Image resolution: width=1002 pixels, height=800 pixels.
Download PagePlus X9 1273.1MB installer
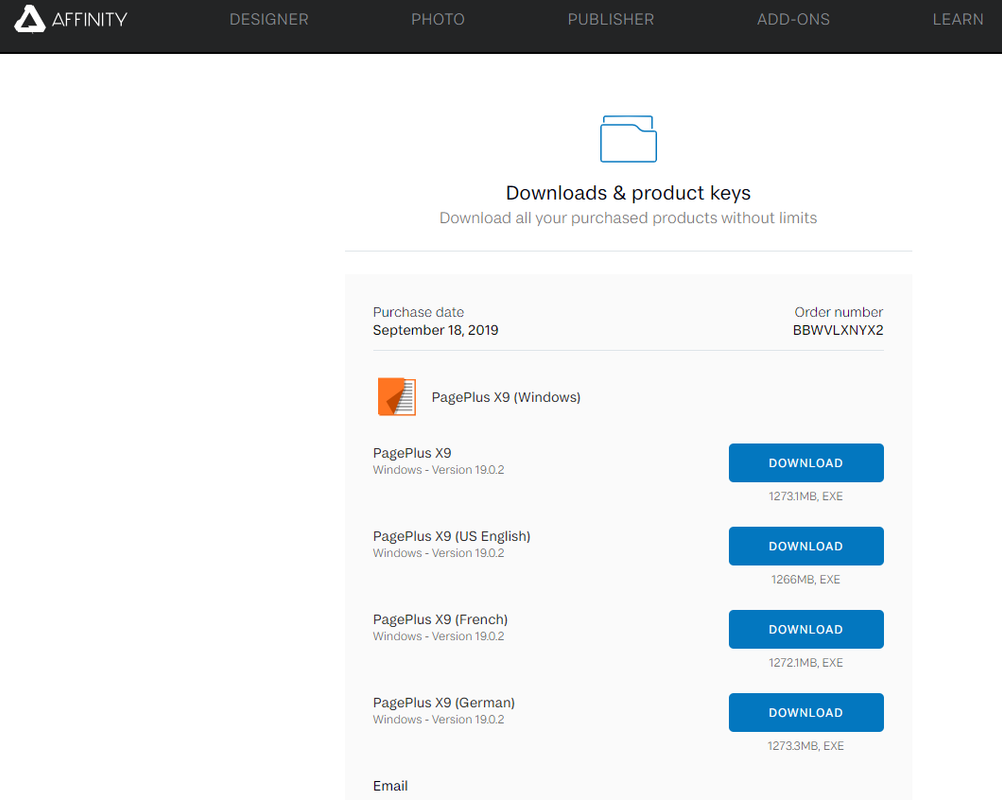point(806,463)
